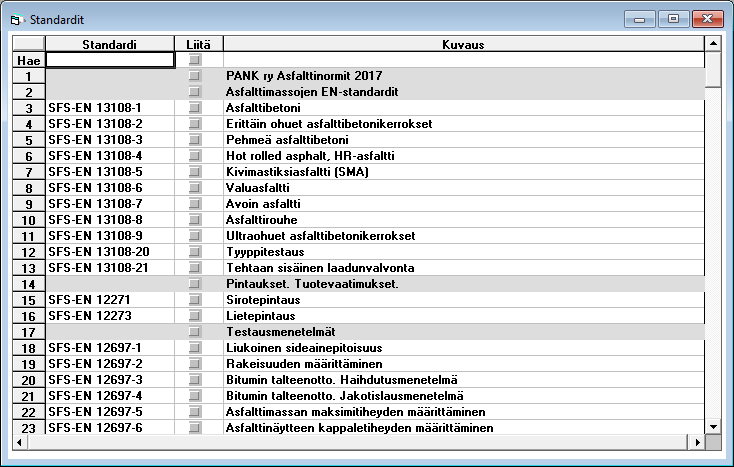Click 'Testausmenetelmät' heading row
The width and height of the screenshot is (734, 467).
(464, 332)
